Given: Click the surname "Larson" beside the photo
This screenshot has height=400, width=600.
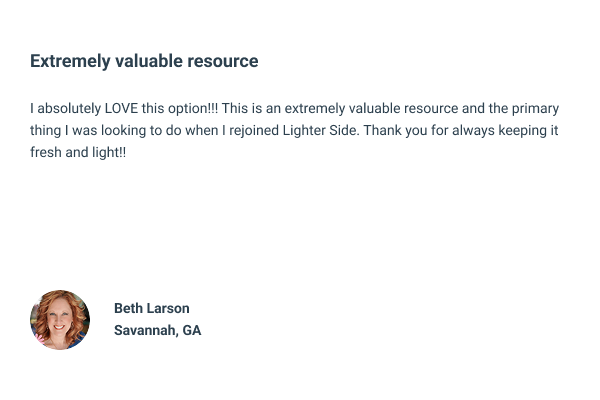Looking at the screenshot, I should [168, 308].
